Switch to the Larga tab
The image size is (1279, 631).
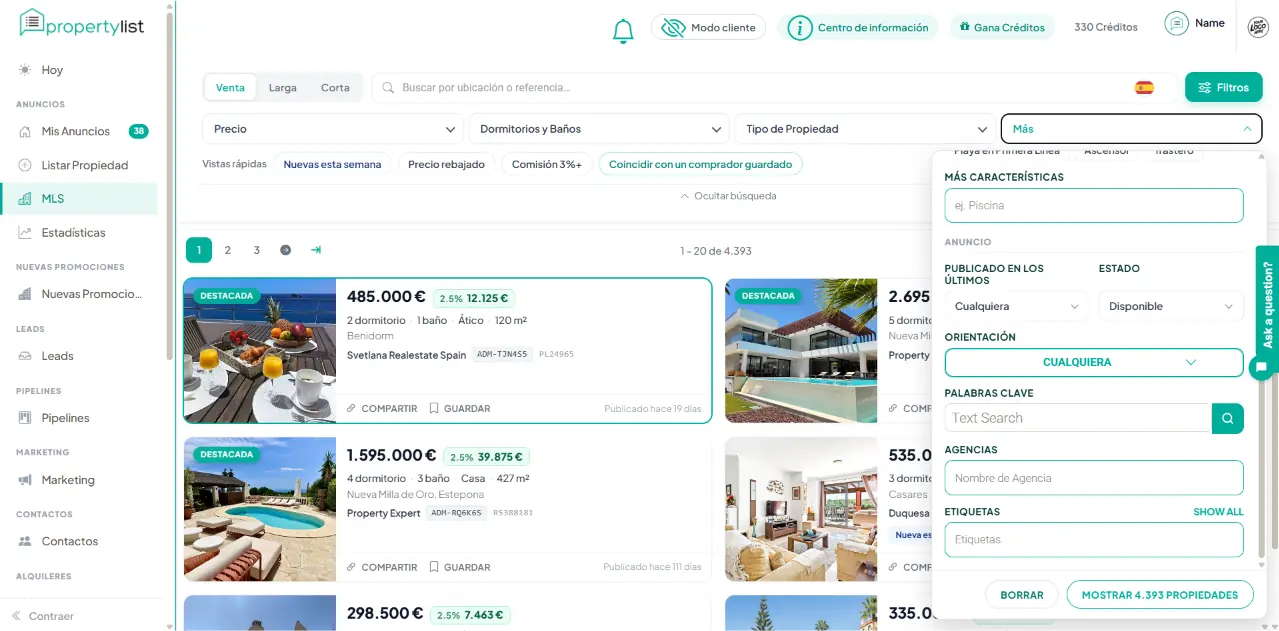pos(283,88)
